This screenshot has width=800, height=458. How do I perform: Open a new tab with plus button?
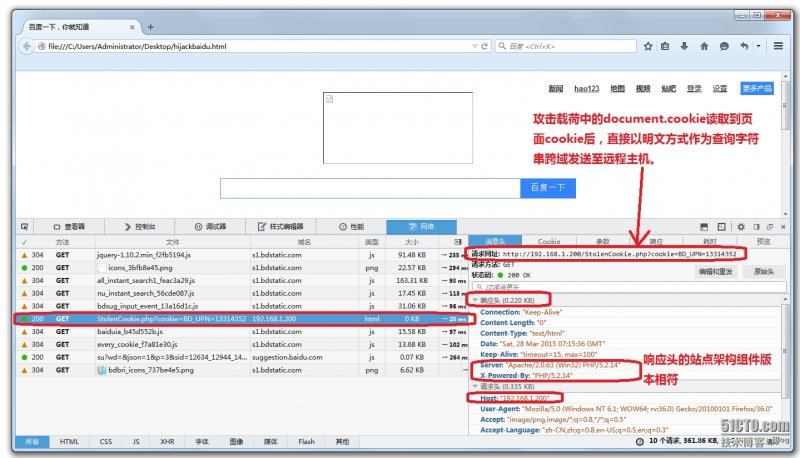(x=151, y=27)
